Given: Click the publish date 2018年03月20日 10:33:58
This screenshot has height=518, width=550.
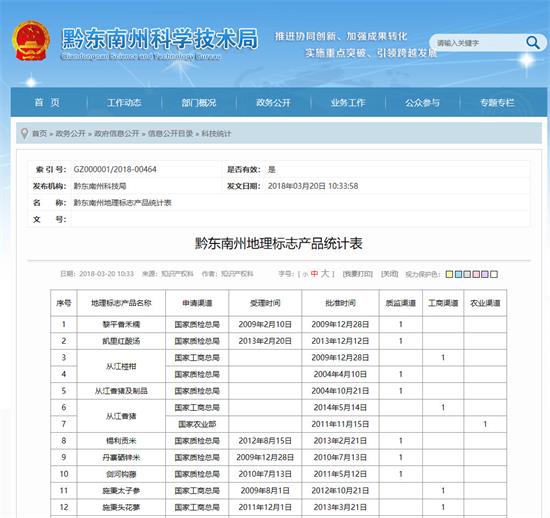Looking at the screenshot, I should tap(313, 186).
